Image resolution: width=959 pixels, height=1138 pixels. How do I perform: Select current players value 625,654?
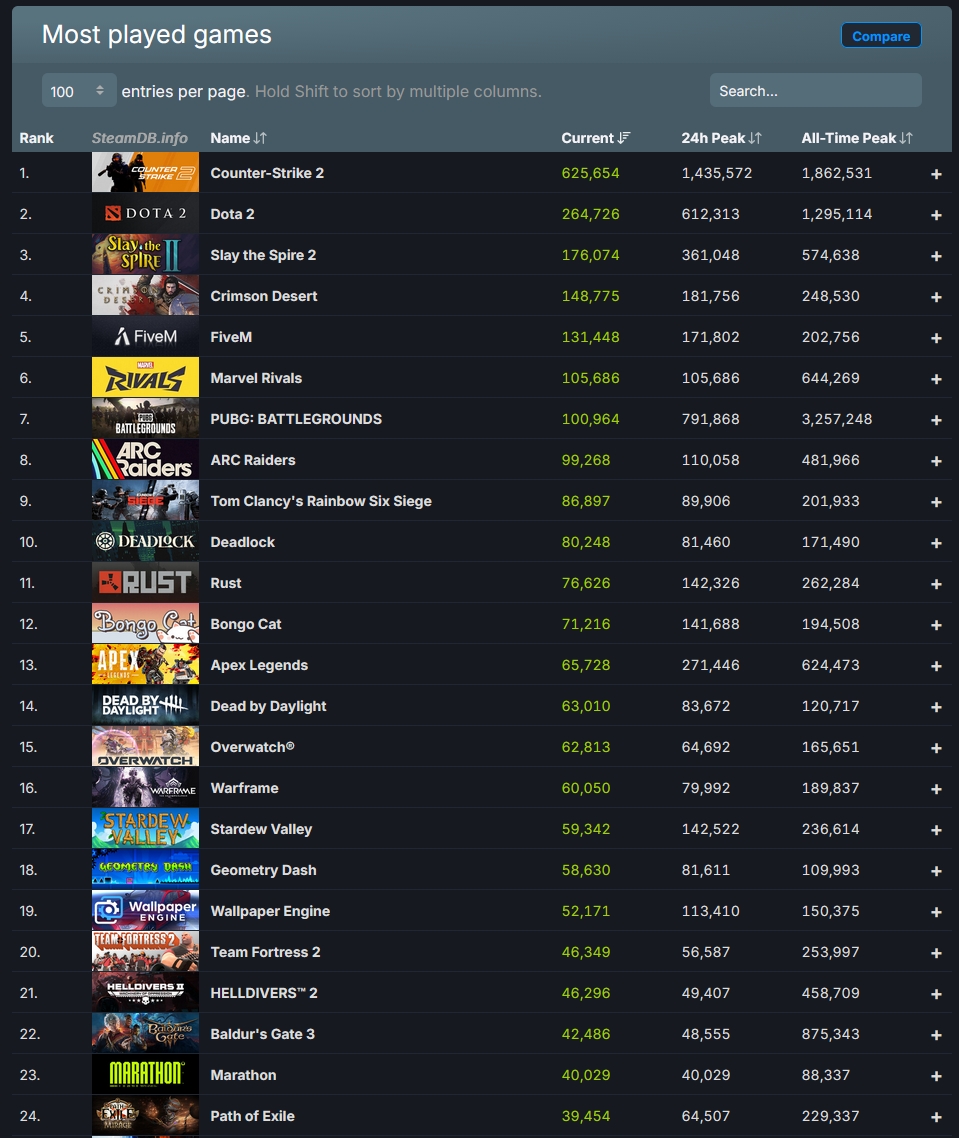pos(590,173)
